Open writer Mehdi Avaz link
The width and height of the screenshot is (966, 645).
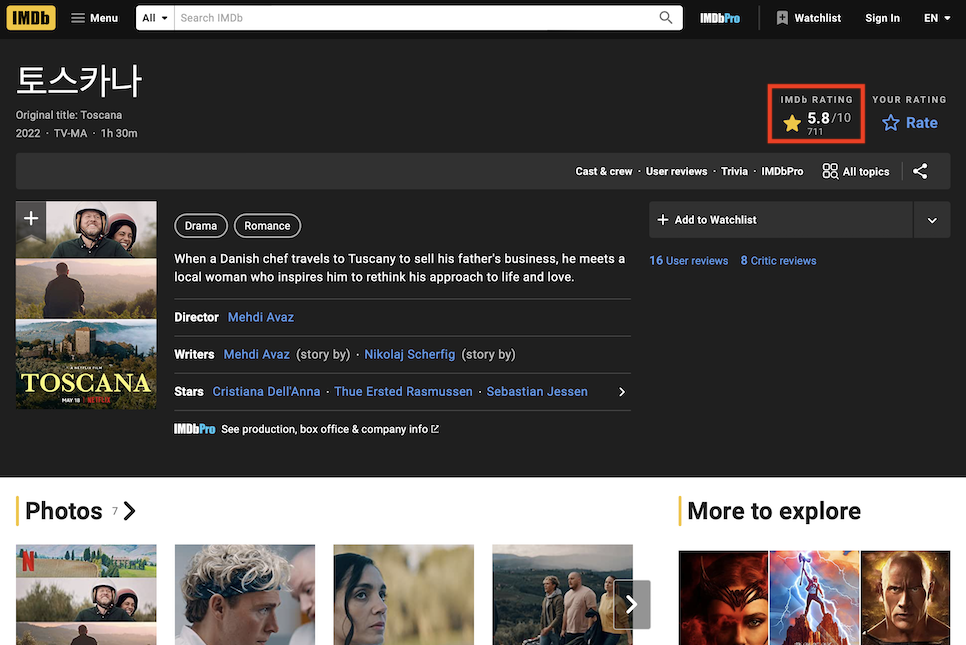point(256,354)
